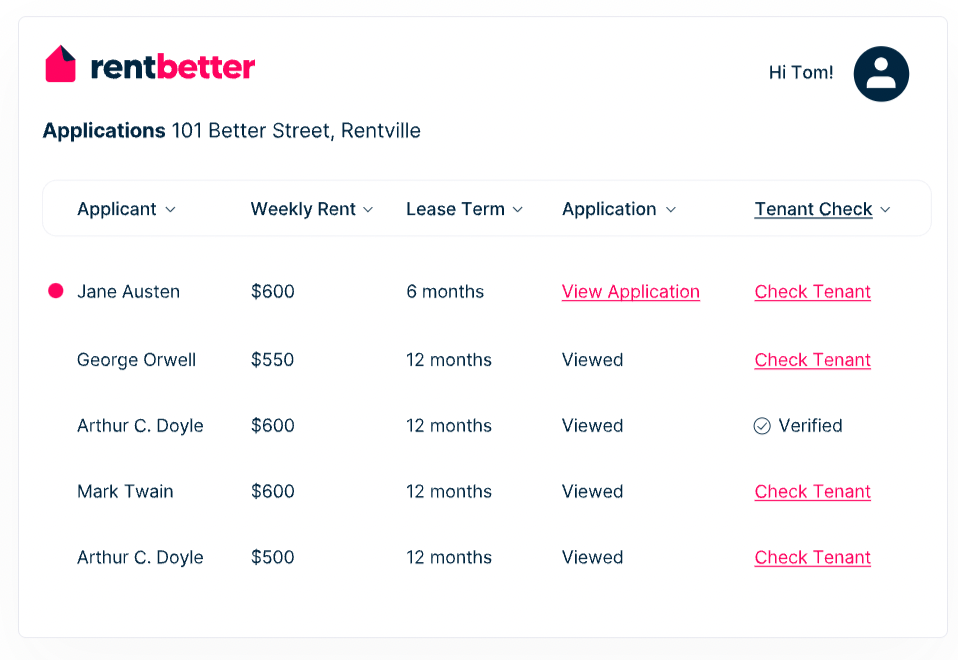958x660 pixels.
Task: Click the Tenant Check column header
Action: coord(813,209)
